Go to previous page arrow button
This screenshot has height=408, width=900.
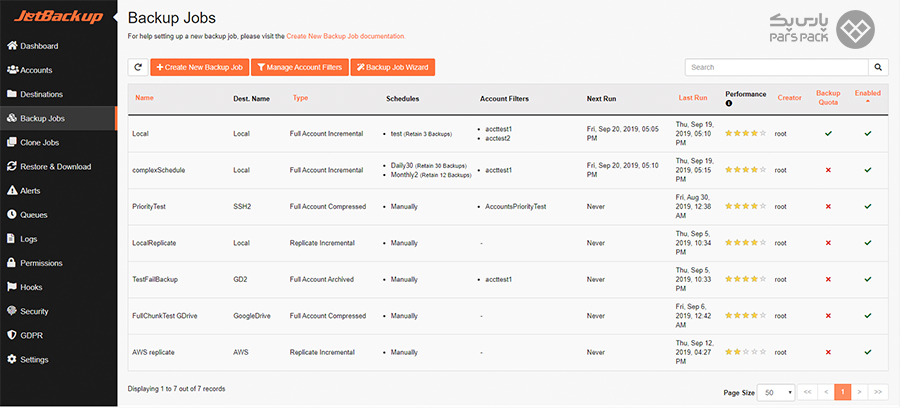[825, 393]
